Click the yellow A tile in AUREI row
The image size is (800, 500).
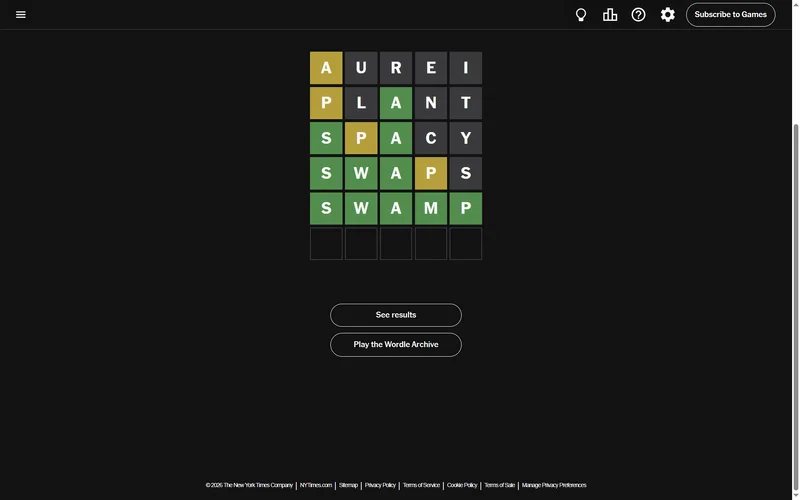[x=326, y=68]
